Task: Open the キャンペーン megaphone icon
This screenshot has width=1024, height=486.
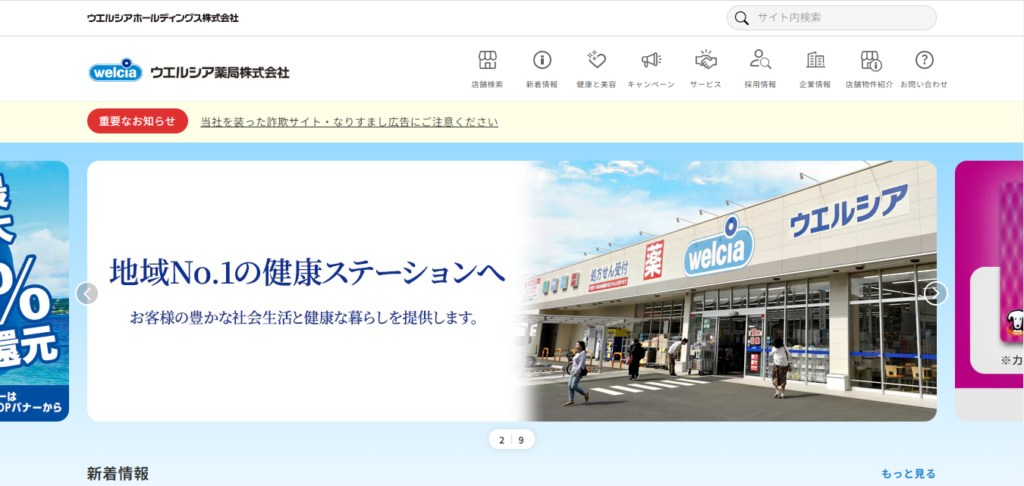Action: 651,60
